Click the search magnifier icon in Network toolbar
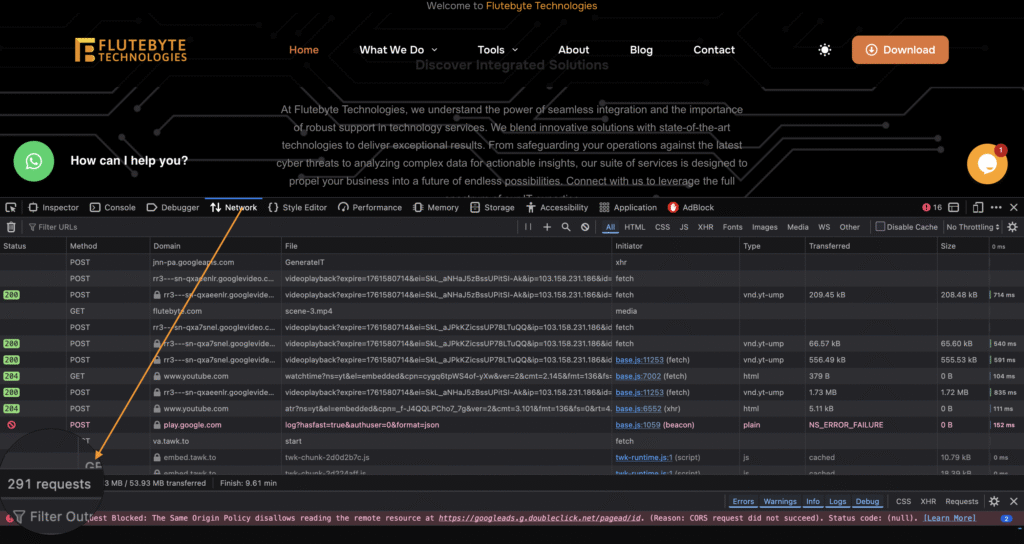 click(x=566, y=227)
